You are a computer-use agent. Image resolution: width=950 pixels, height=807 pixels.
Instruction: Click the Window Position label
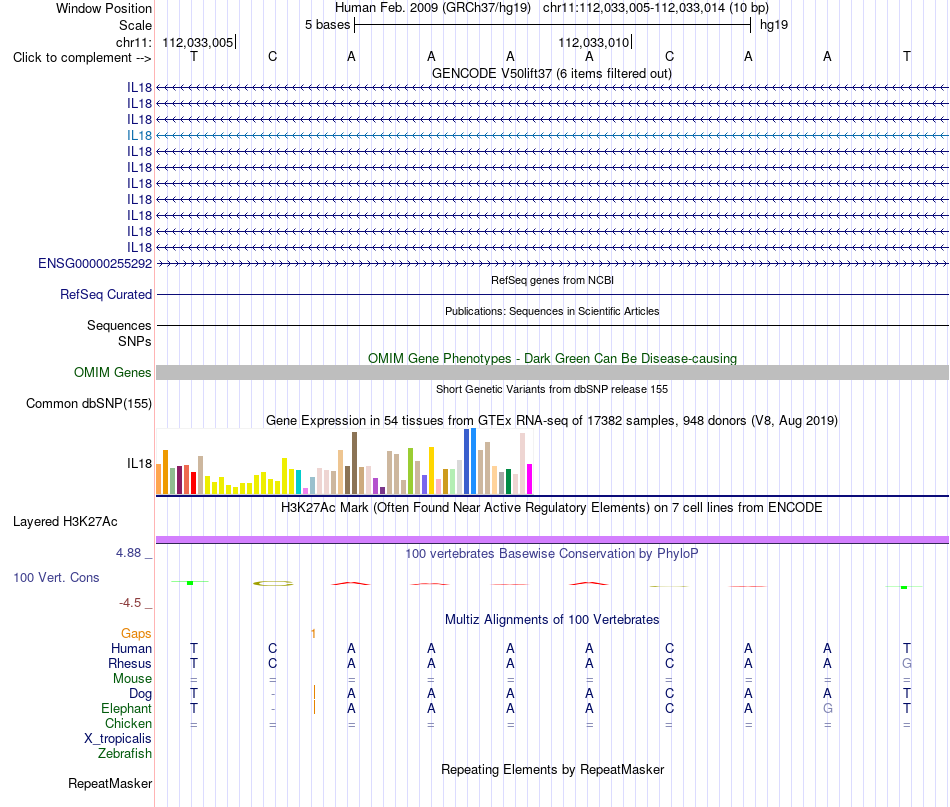click(104, 8)
